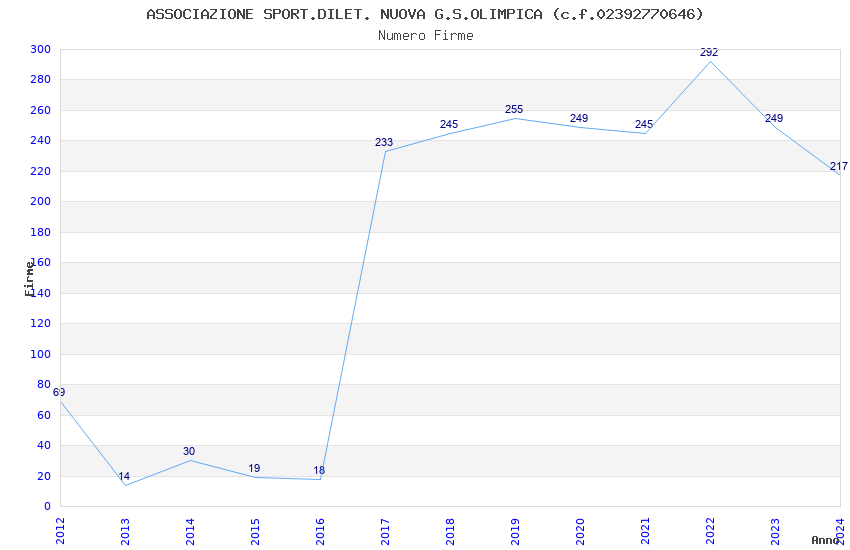Click the x-axis year label 2019
Viewport: 850px width, 550px height.
(x=516, y=531)
